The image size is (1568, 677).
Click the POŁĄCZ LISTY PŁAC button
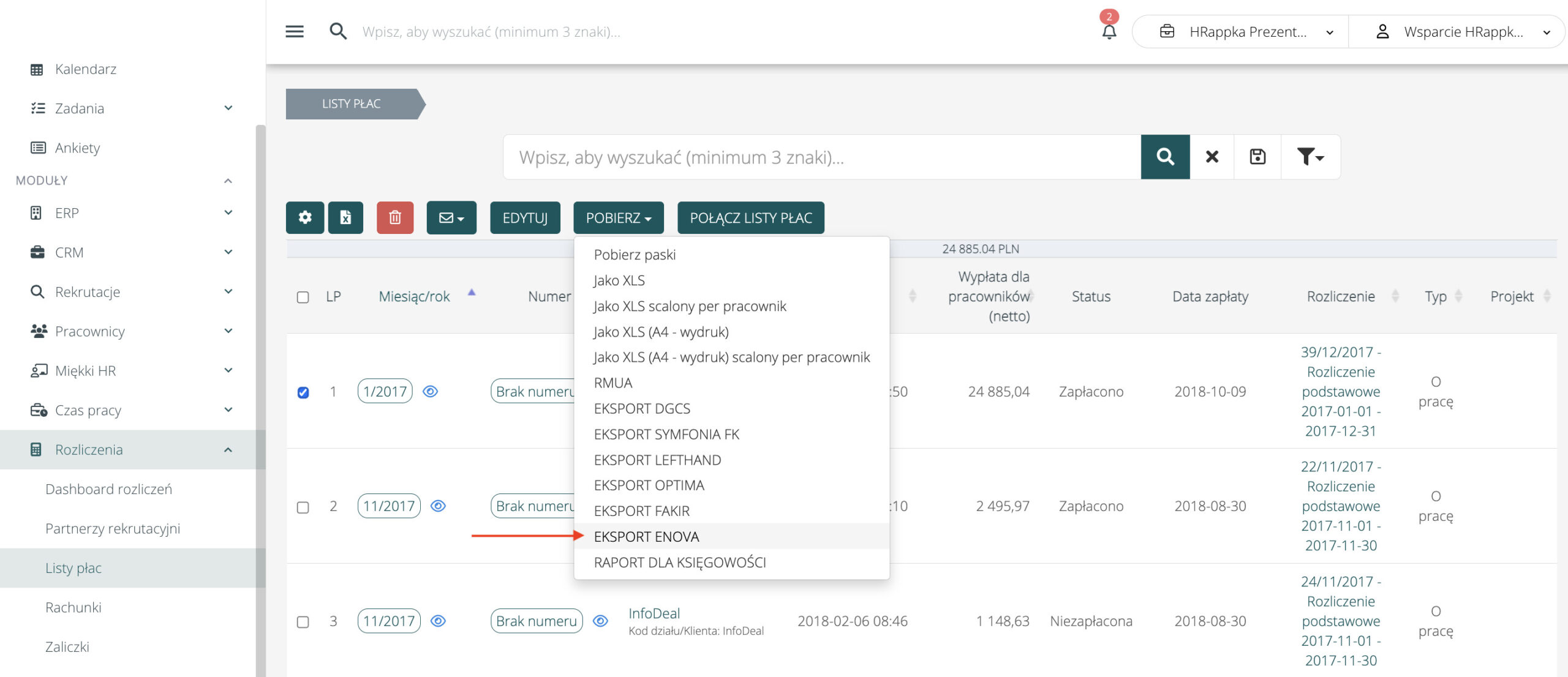(x=750, y=218)
